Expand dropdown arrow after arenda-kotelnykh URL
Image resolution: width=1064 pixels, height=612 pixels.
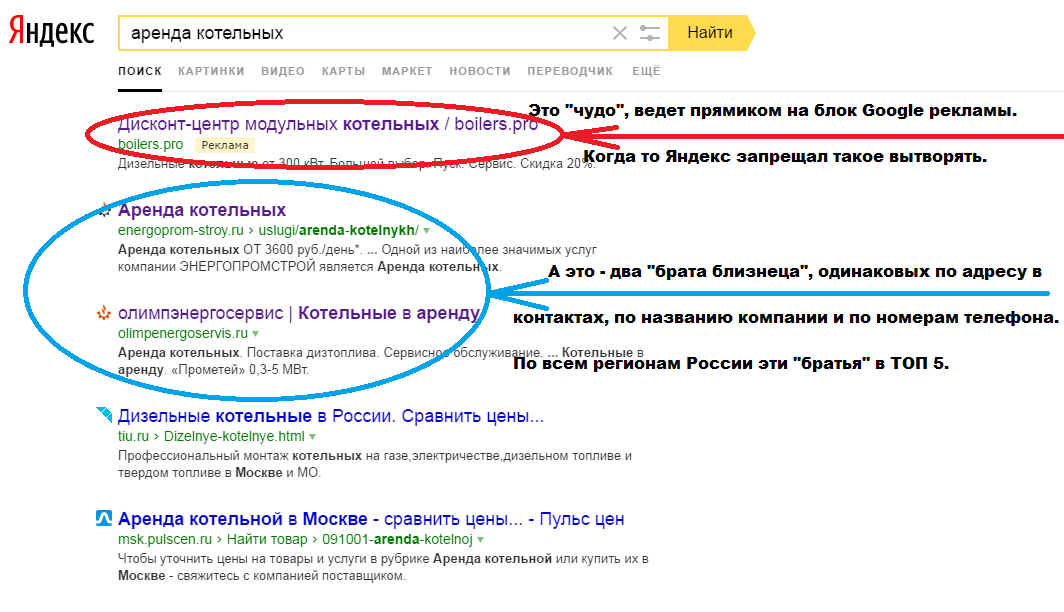tap(427, 231)
